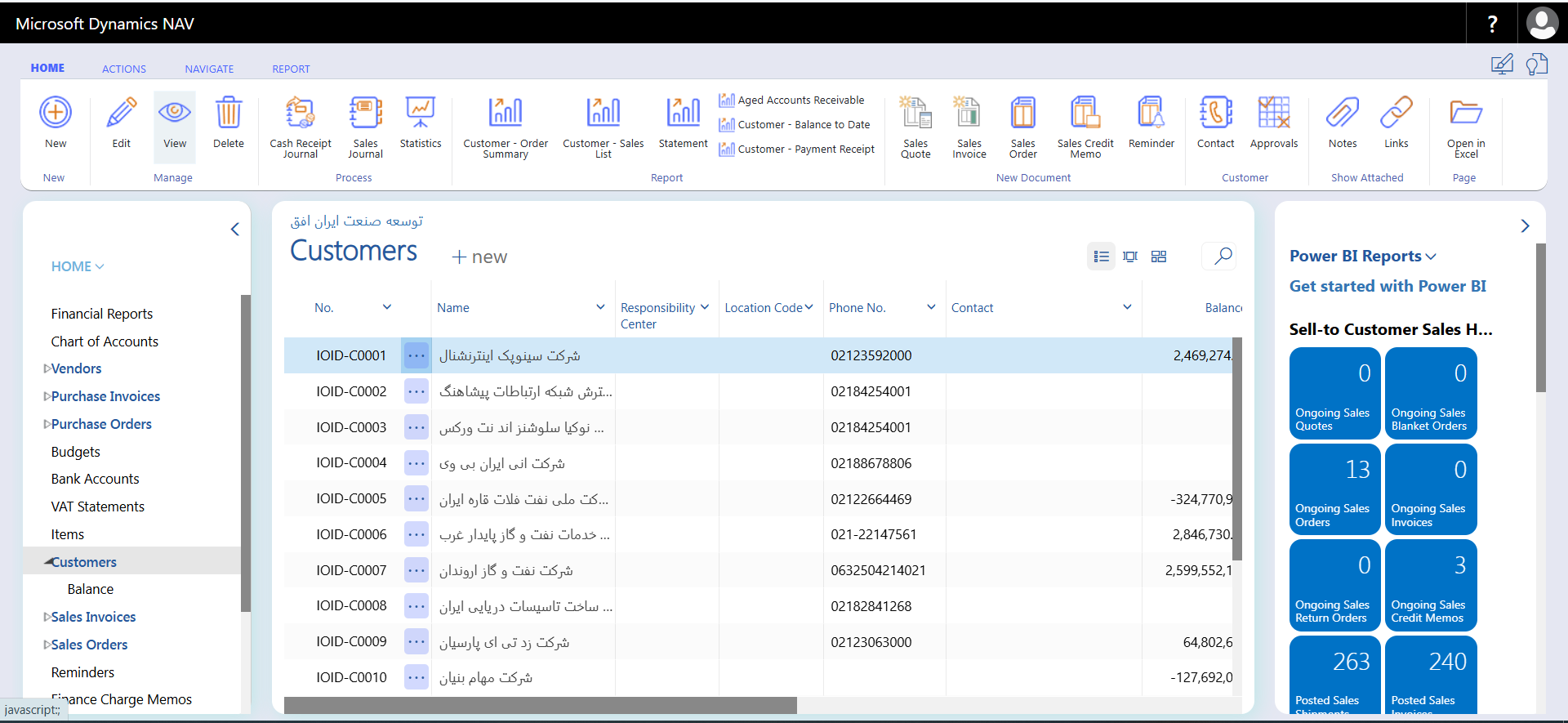1568x723 pixels.
Task: Collapse the right FactBox pane
Action: pos(1525,225)
